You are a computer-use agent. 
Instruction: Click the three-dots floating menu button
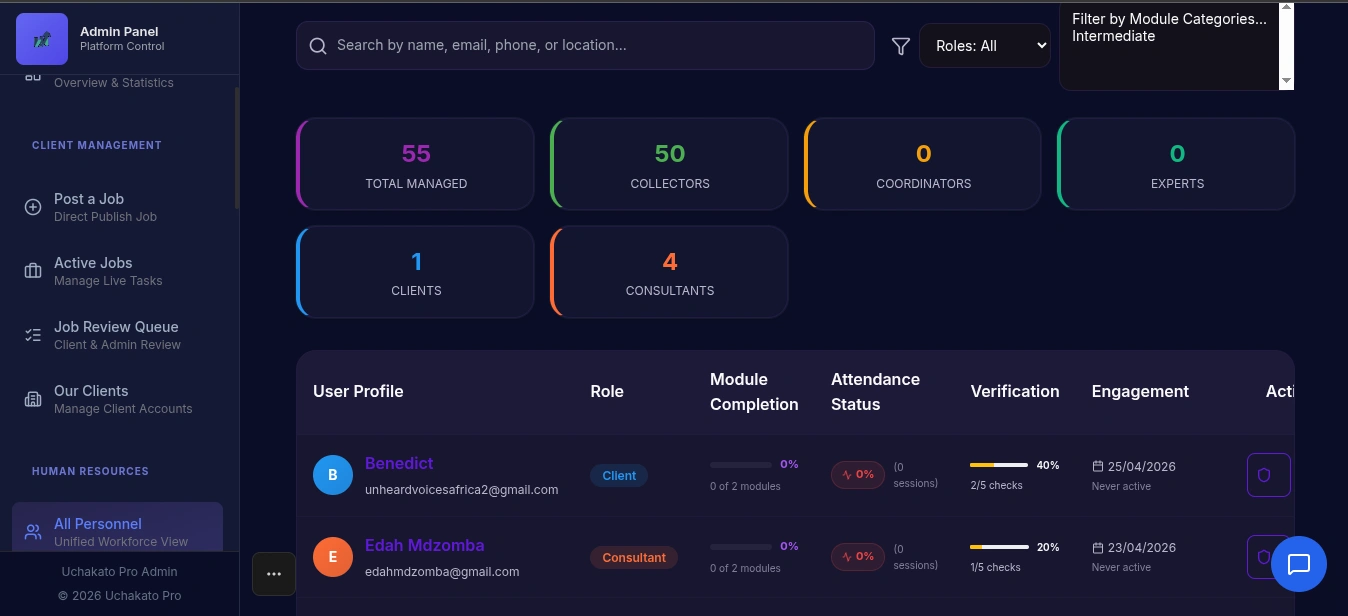point(274,574)
